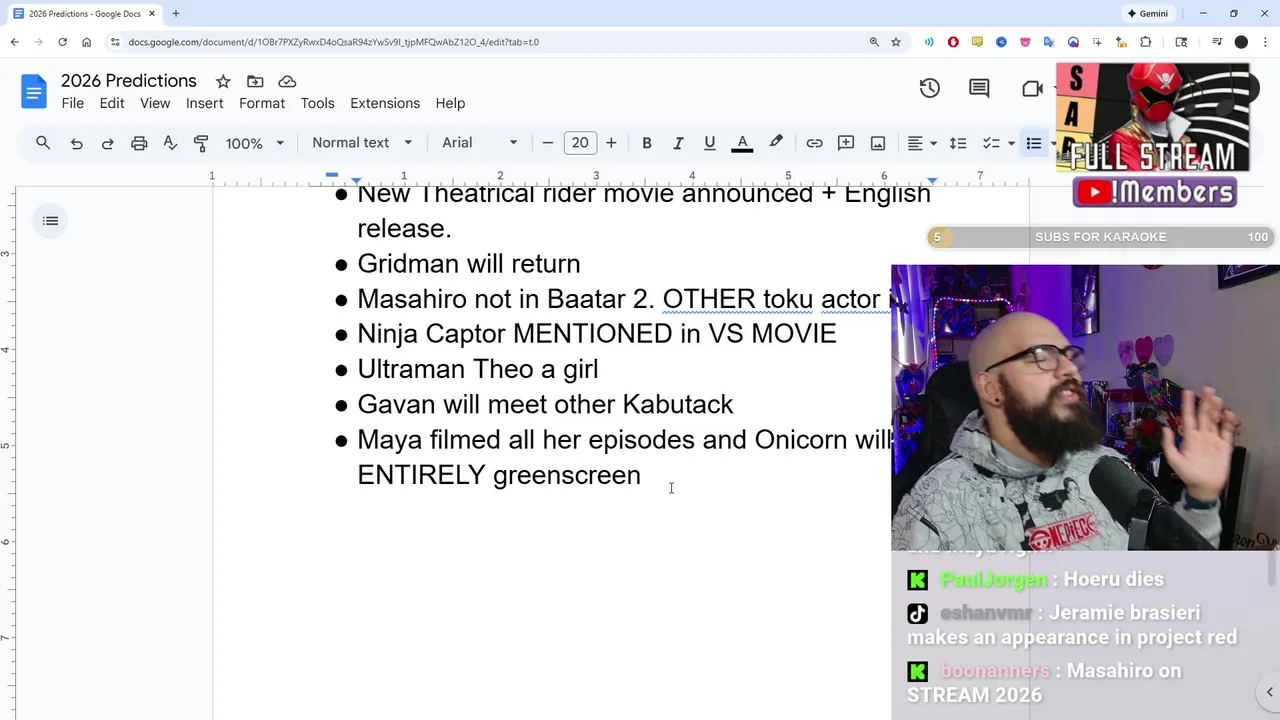Open the pink pig extension

pyautogui.click(x=1025, y=42)
